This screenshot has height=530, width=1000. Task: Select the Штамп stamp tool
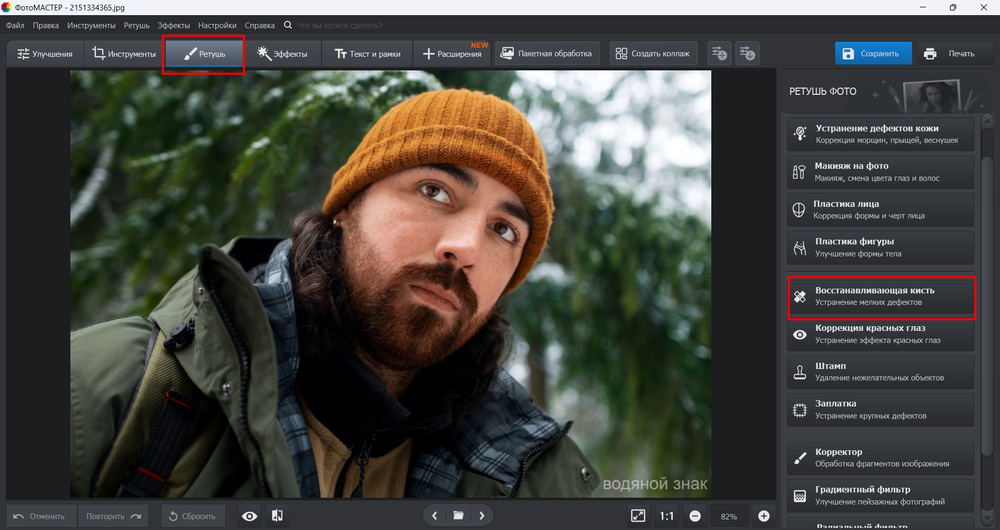881,372
